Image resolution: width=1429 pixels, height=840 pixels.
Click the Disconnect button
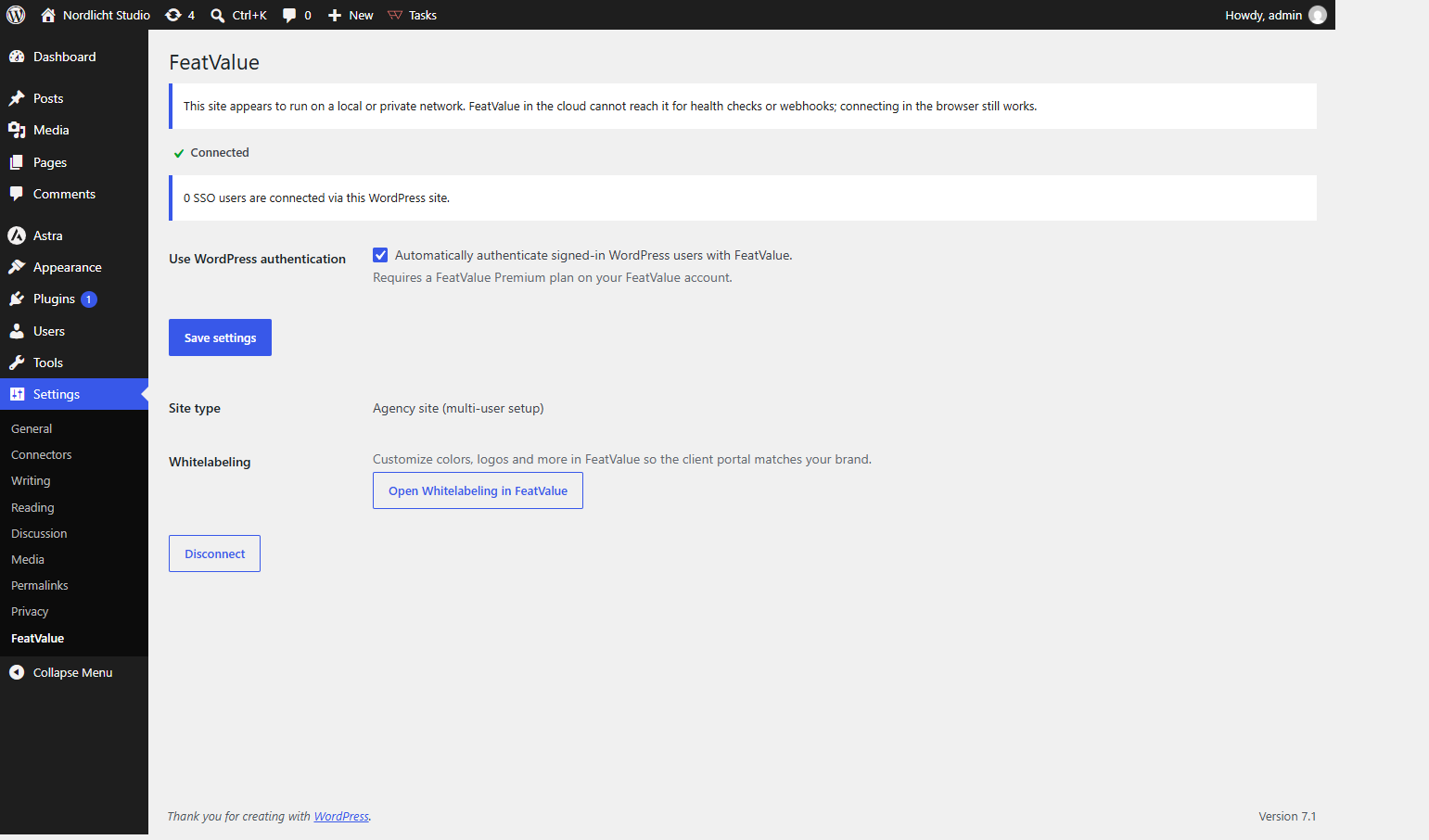[214, 554]
